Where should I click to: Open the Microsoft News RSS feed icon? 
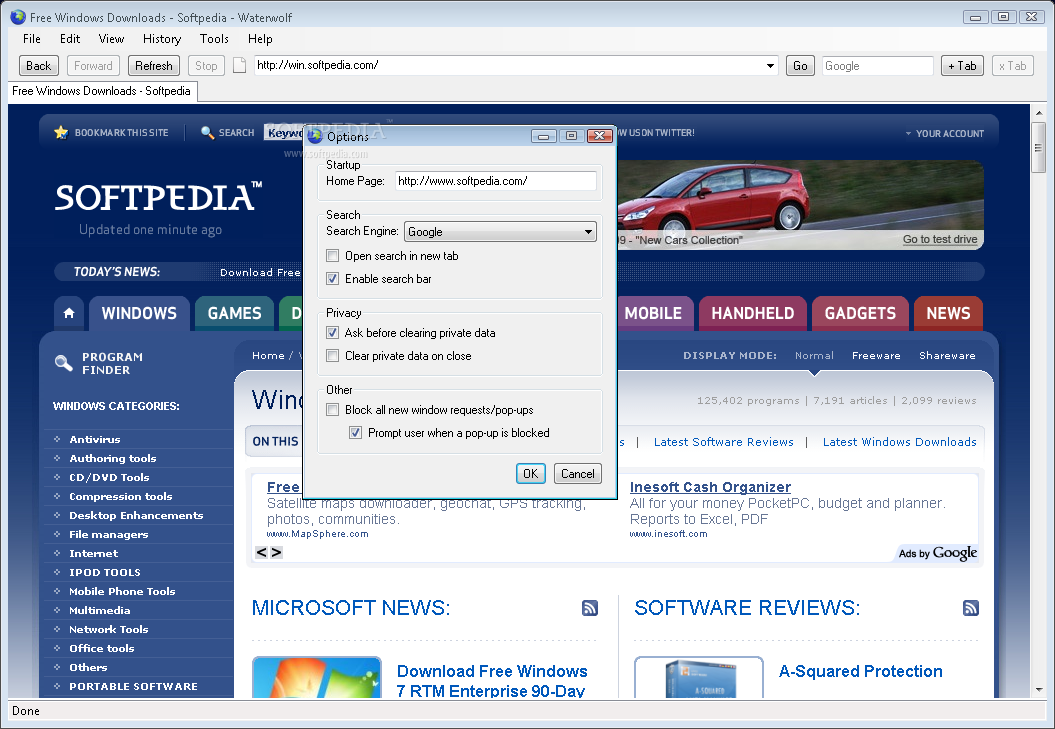coord(590,608)
